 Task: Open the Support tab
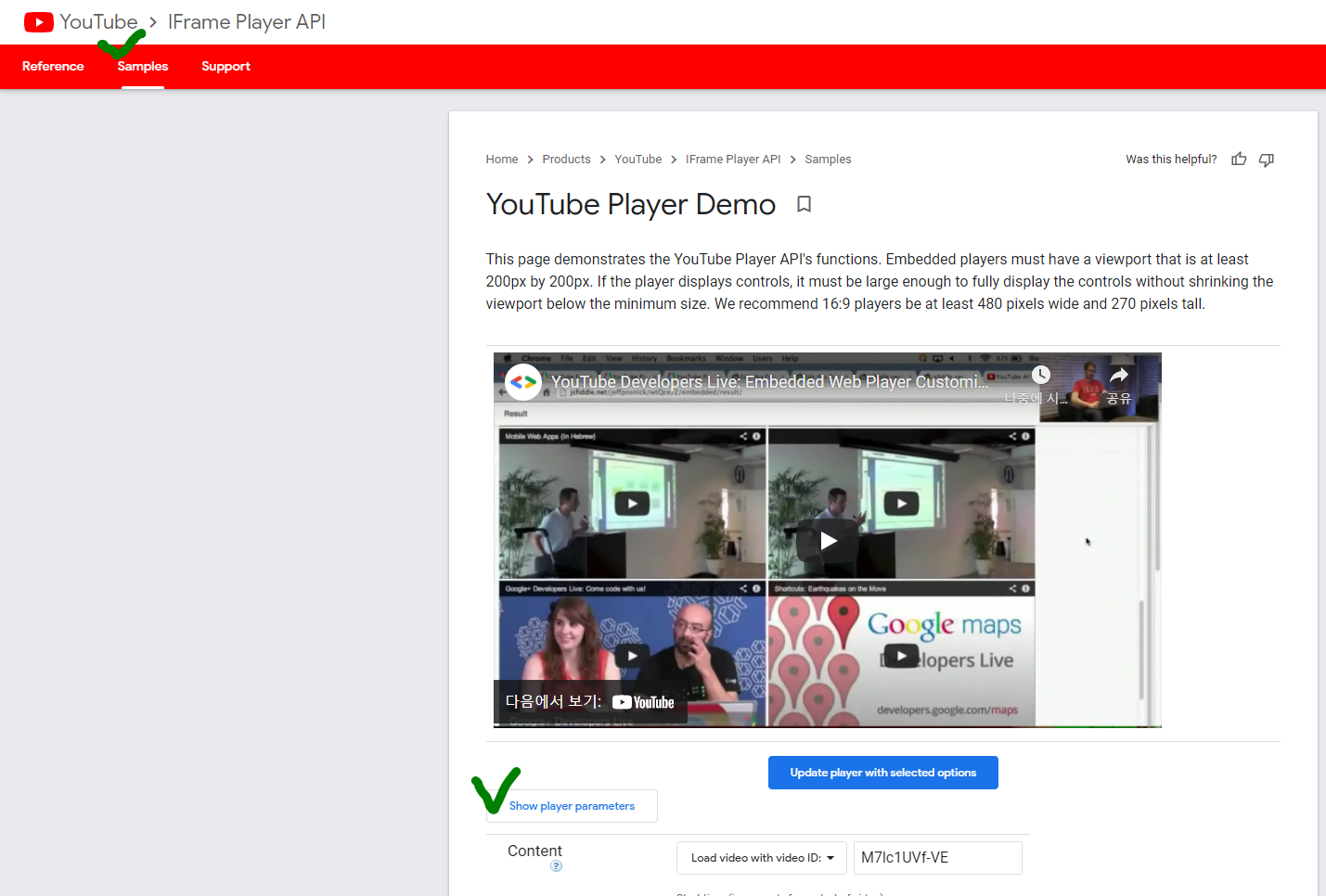point(225,66)
